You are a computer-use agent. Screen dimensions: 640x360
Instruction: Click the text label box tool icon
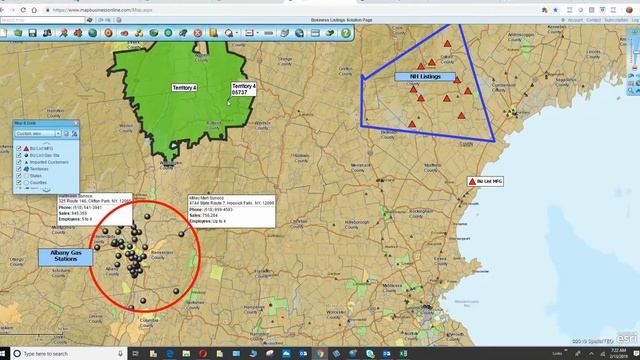point(249,33)
